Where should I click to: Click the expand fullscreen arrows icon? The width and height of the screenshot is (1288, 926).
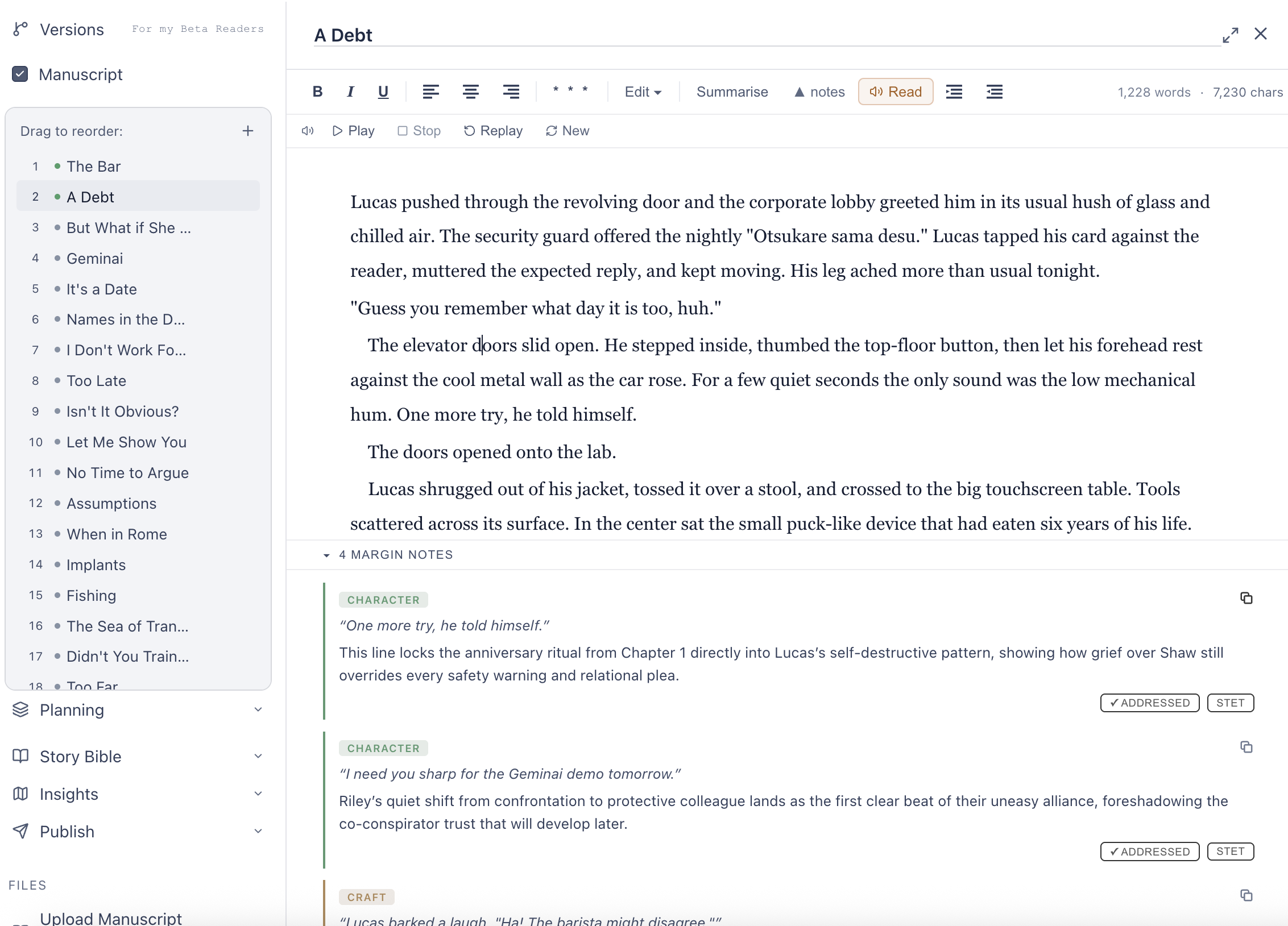[1230, 35]
